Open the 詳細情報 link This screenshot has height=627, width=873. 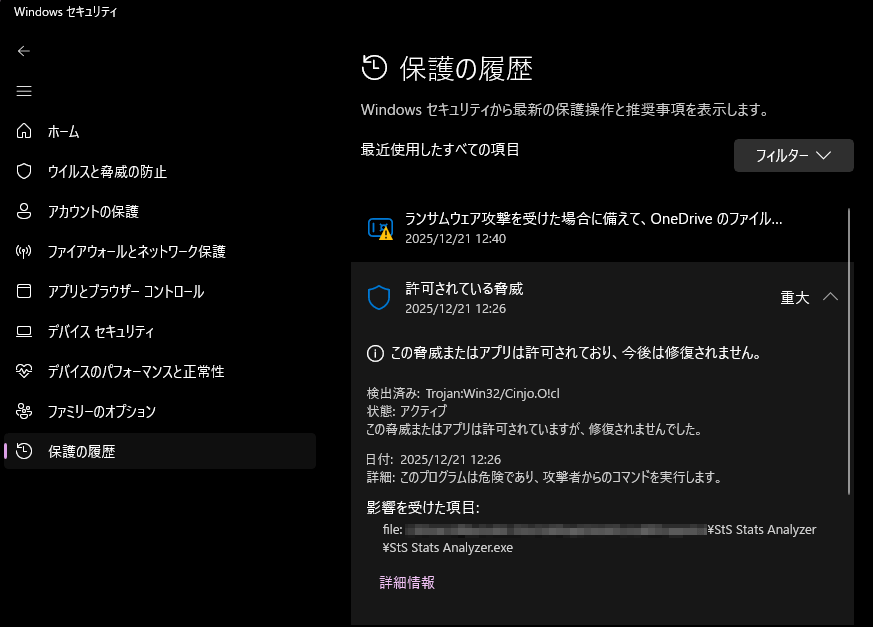(x=407, y=582)
